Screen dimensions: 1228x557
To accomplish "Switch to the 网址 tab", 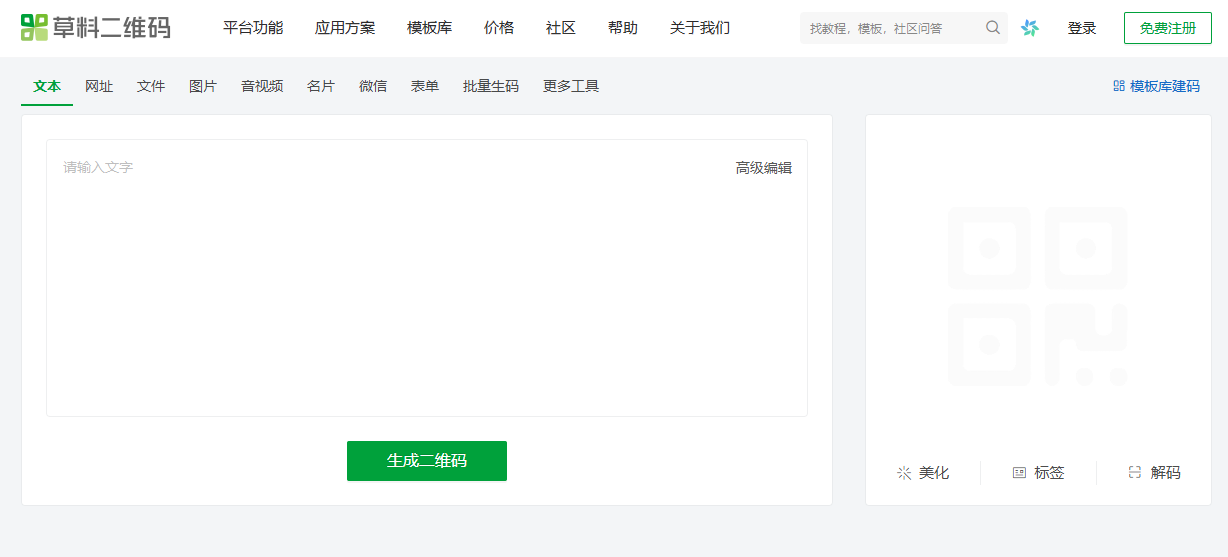I will click(x=99, y=86).
